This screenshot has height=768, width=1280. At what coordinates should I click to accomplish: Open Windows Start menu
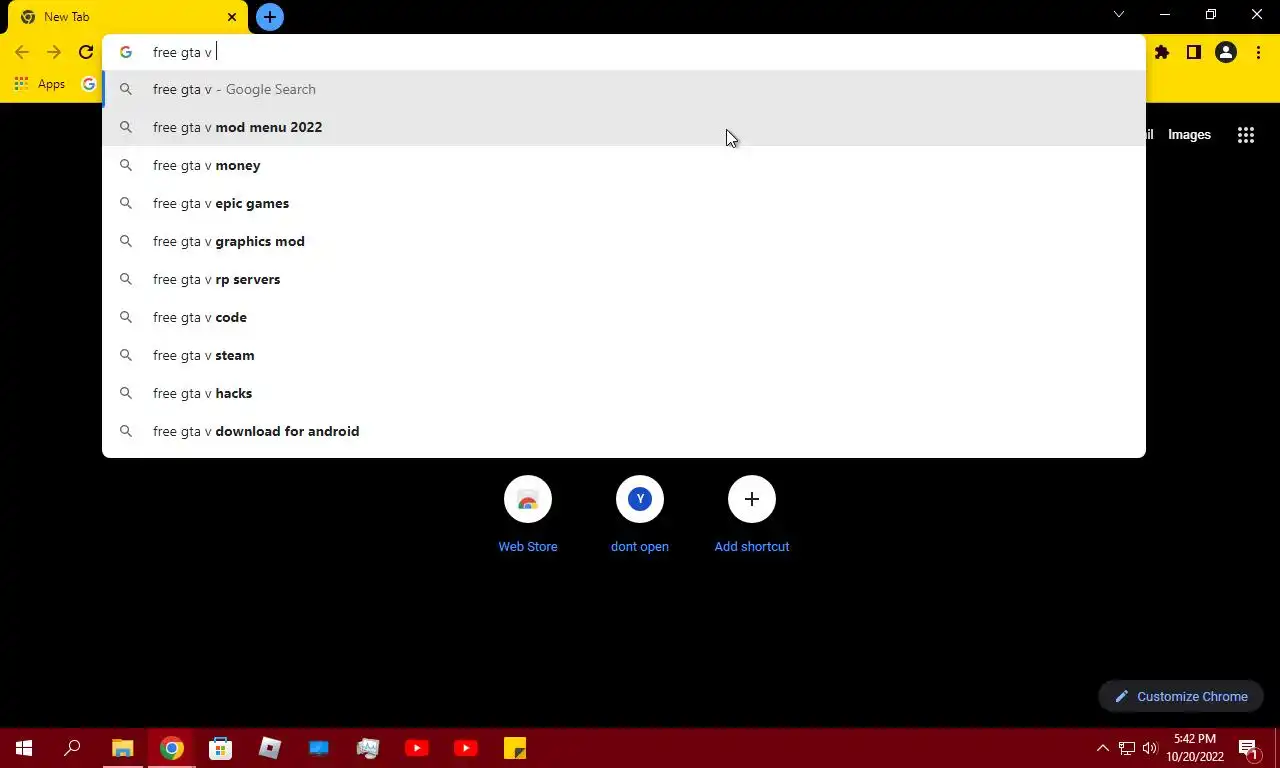[24, 748]
